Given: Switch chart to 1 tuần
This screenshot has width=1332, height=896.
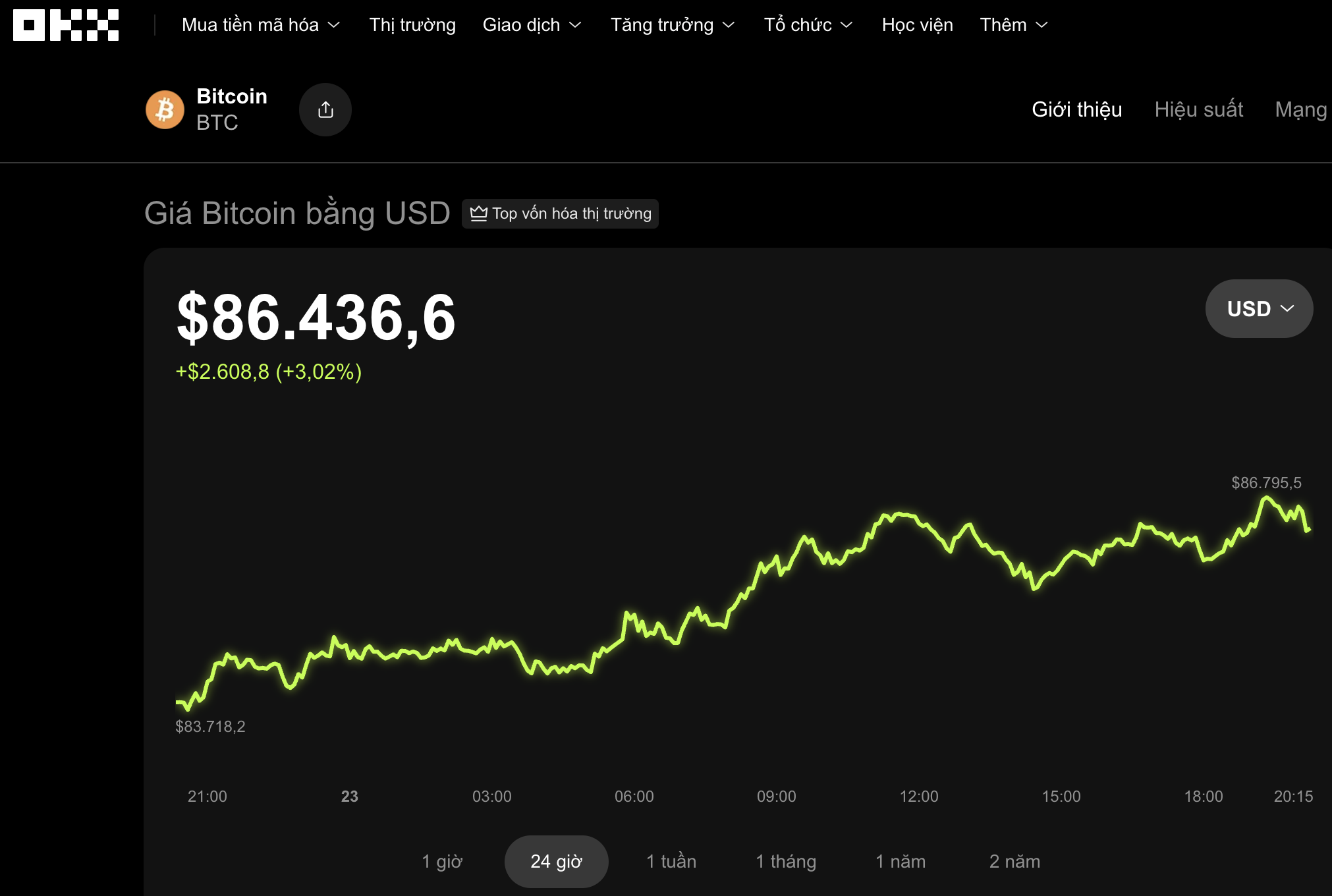Looking at the screenshot, I should 671,861.
